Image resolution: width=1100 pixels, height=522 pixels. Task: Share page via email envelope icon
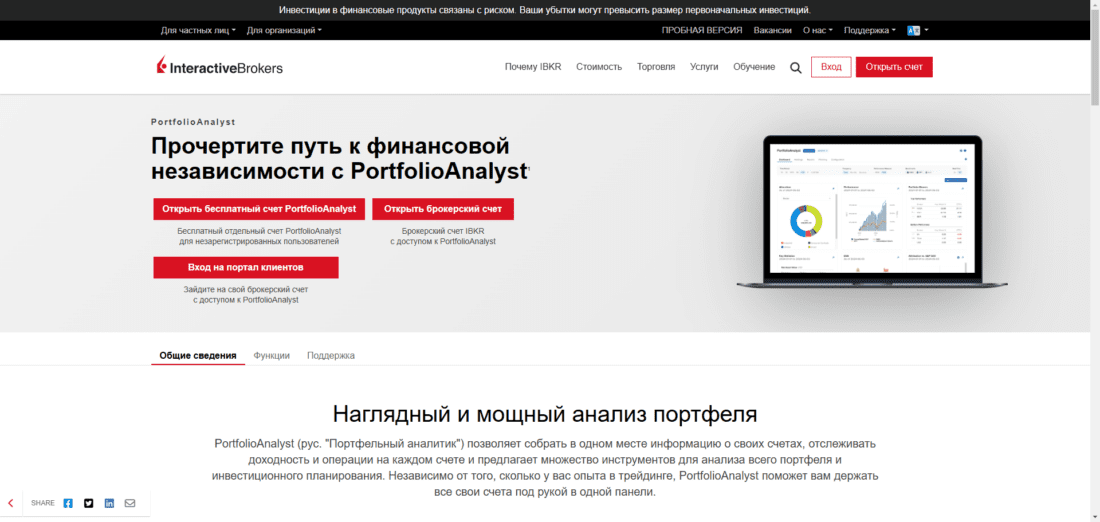[130, 503]
